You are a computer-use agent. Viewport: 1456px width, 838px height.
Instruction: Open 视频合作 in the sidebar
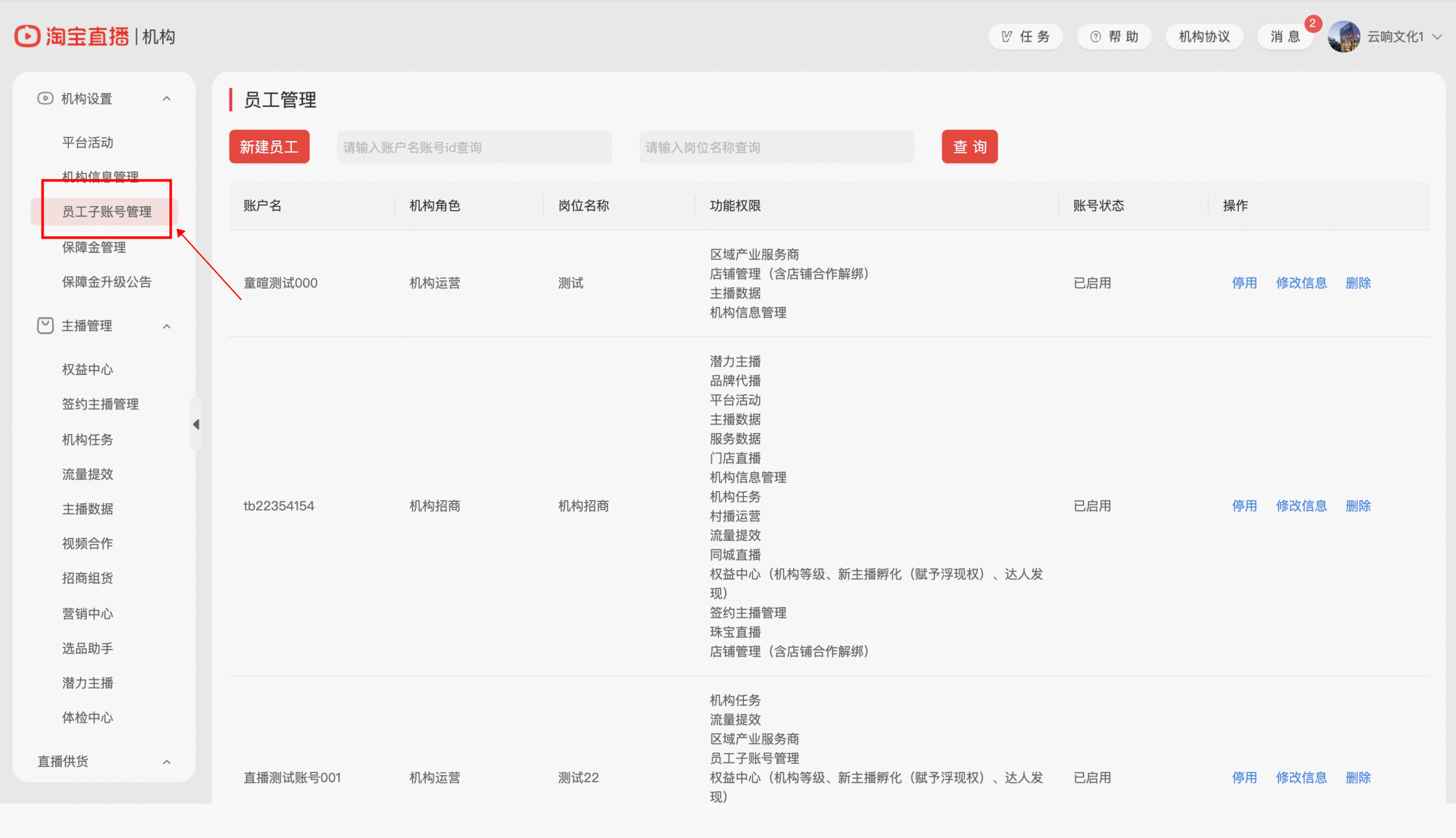(x=88, y=543)
